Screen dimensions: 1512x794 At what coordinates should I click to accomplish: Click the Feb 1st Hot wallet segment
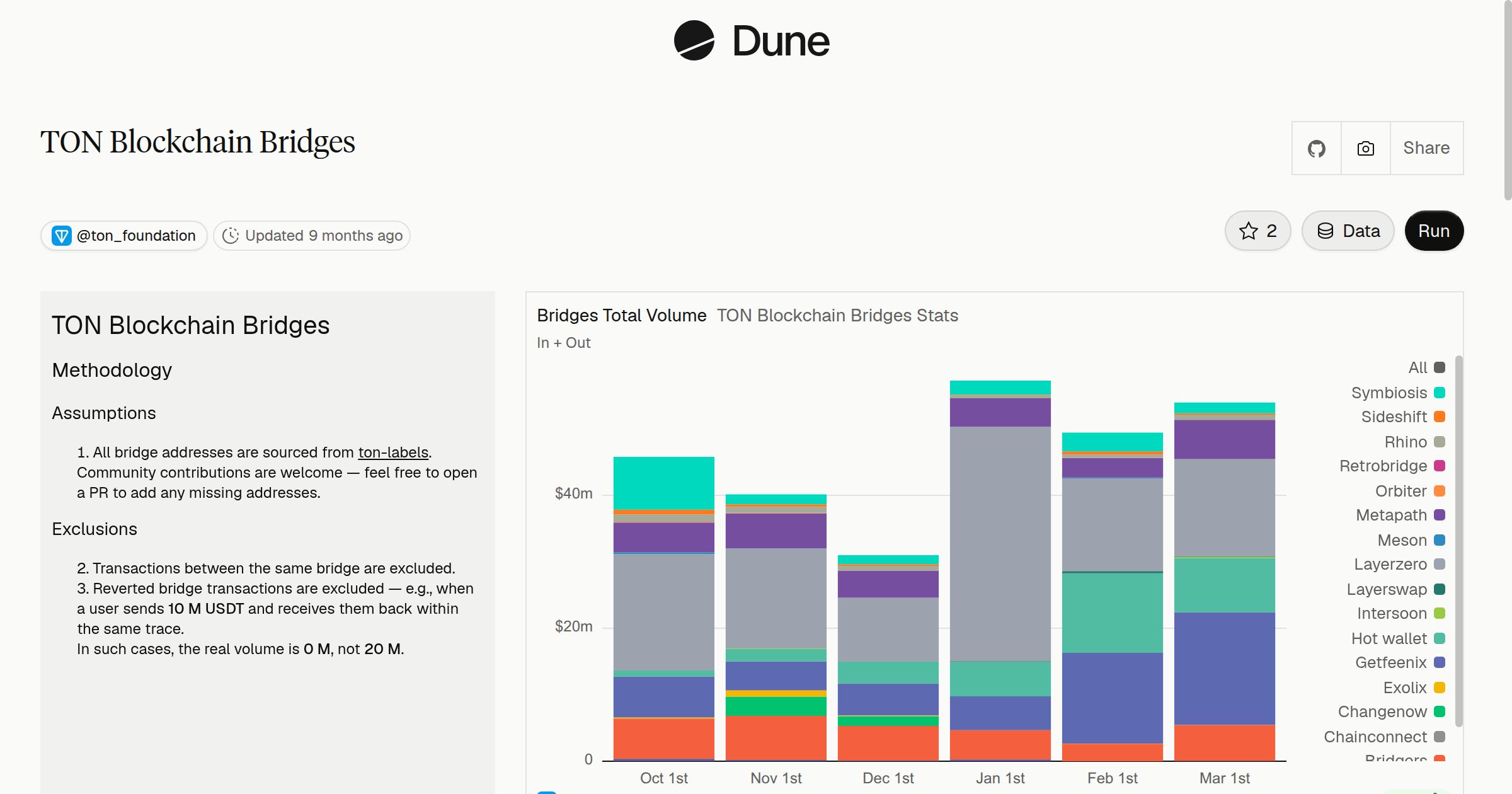coord(1113,613)
